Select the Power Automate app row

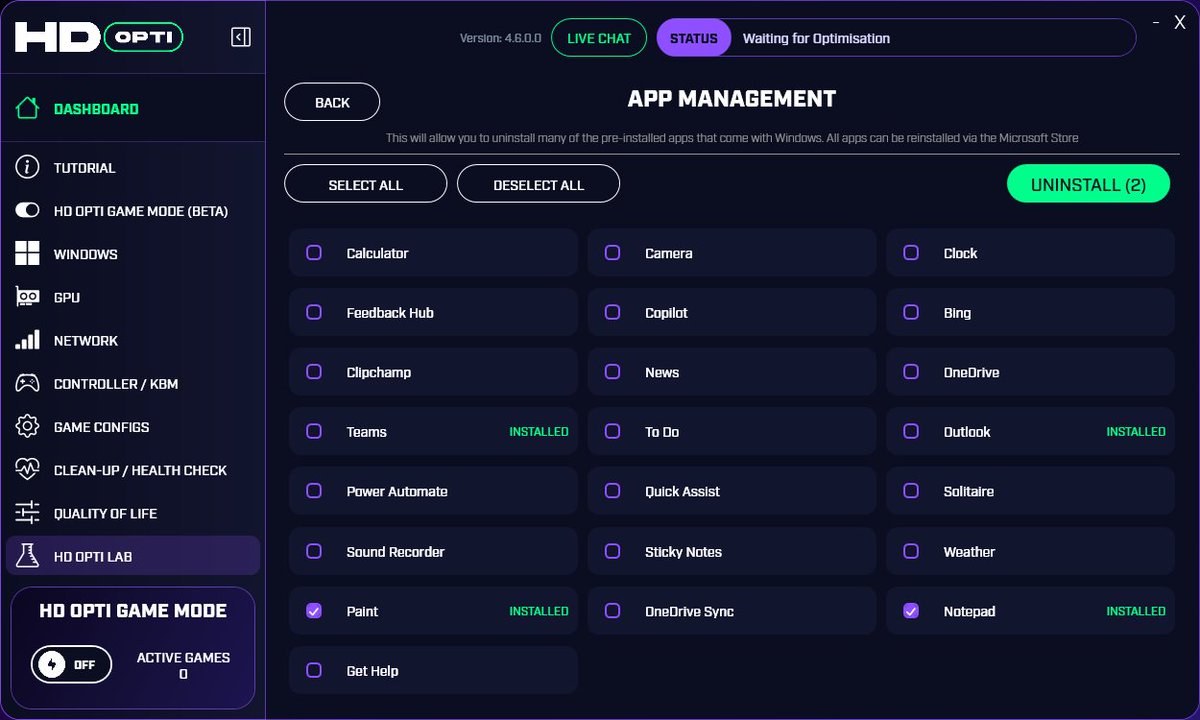click(433, 491)
